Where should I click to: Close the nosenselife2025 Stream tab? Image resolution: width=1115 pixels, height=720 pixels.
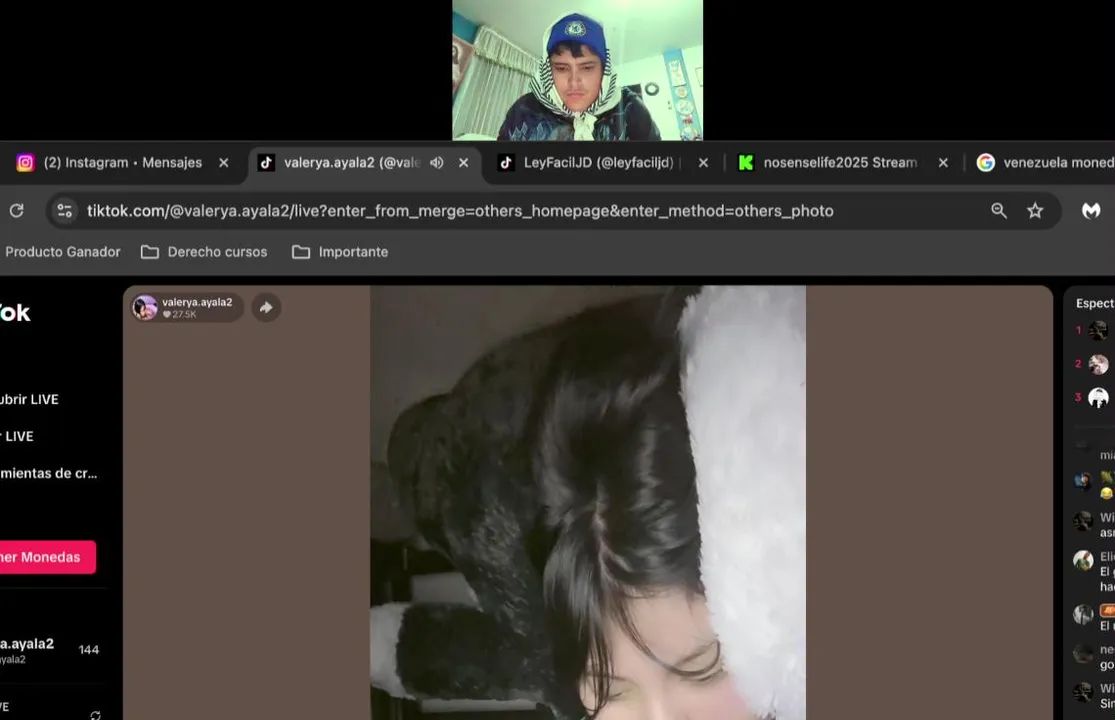pyautogui.click(x=943, y=163)
